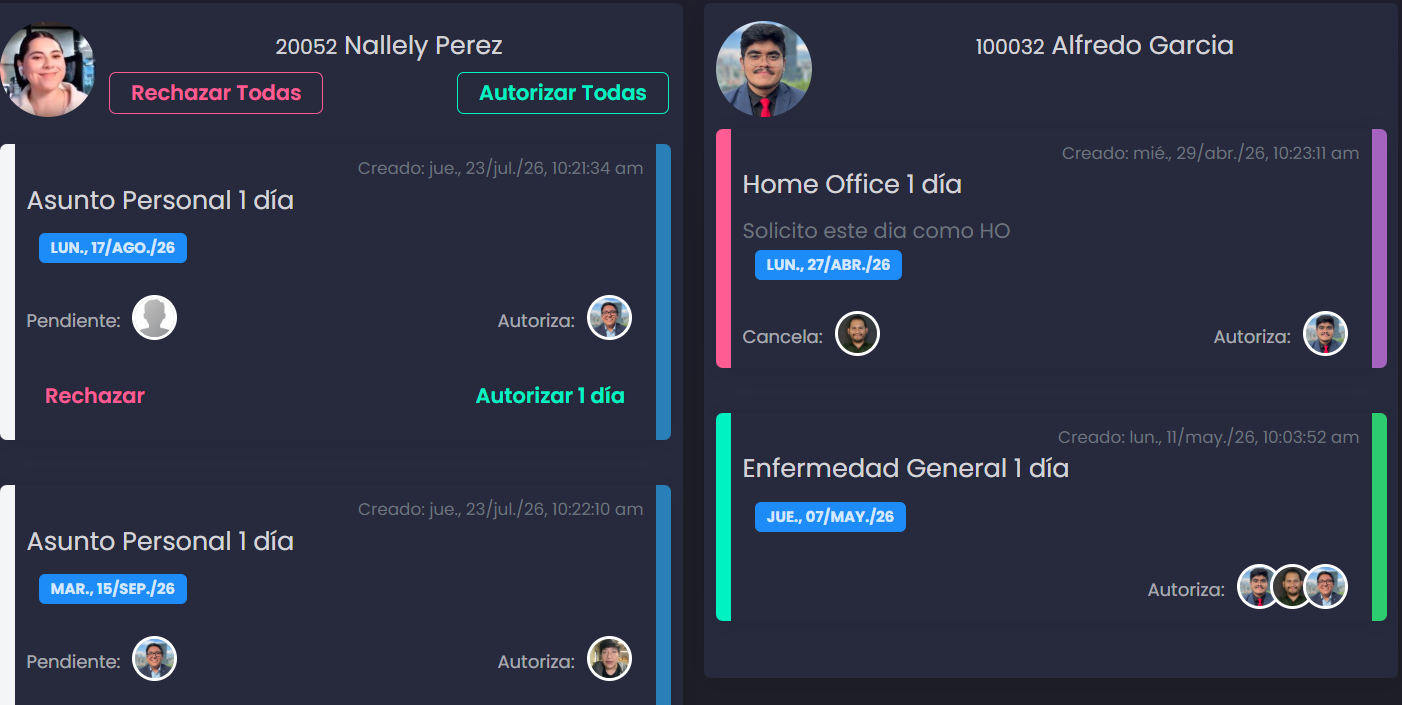Click Nallely Perez's profile photo
The height and width of the screenshot is (705, 1402).
pos(47,70)
